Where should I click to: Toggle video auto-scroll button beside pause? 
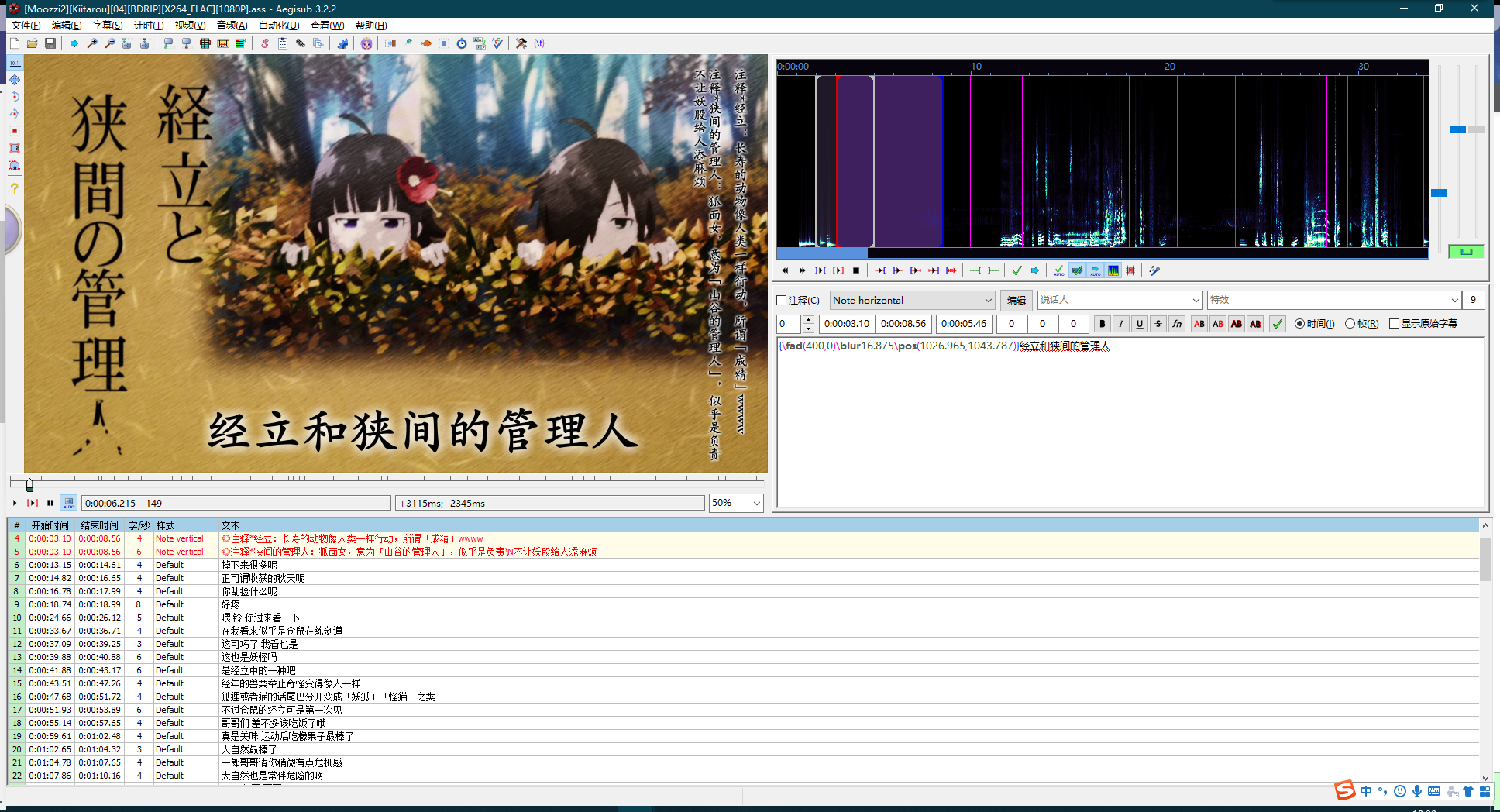click(69, 503)
